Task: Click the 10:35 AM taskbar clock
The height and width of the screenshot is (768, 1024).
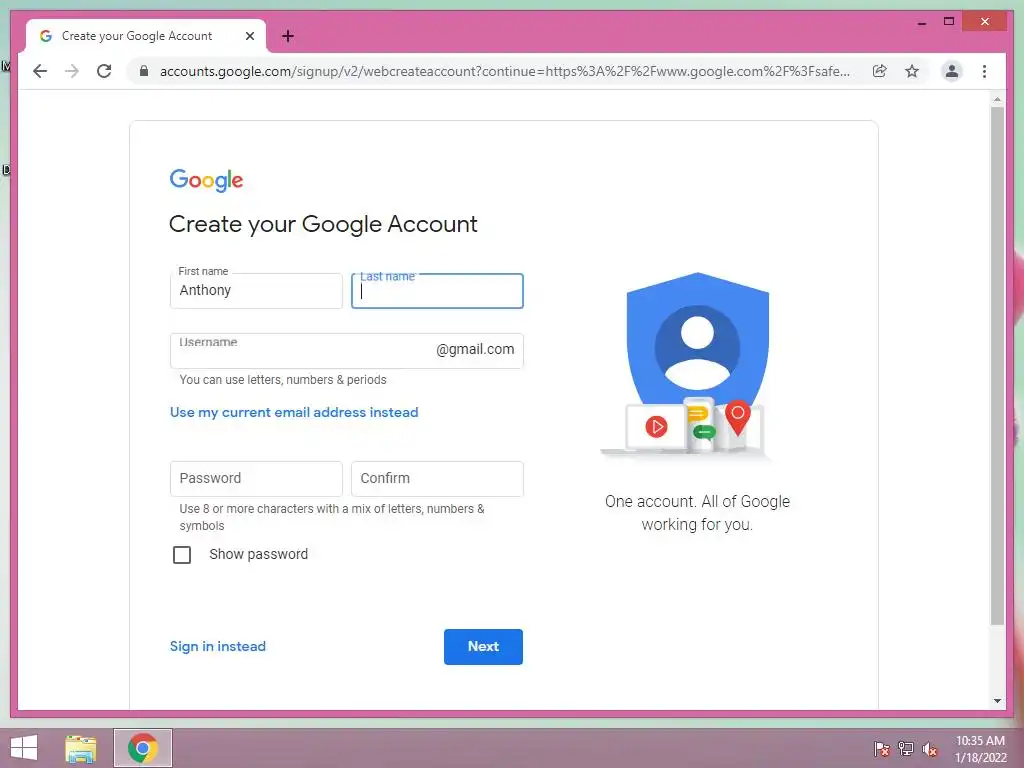Action: tap(980, 748)
